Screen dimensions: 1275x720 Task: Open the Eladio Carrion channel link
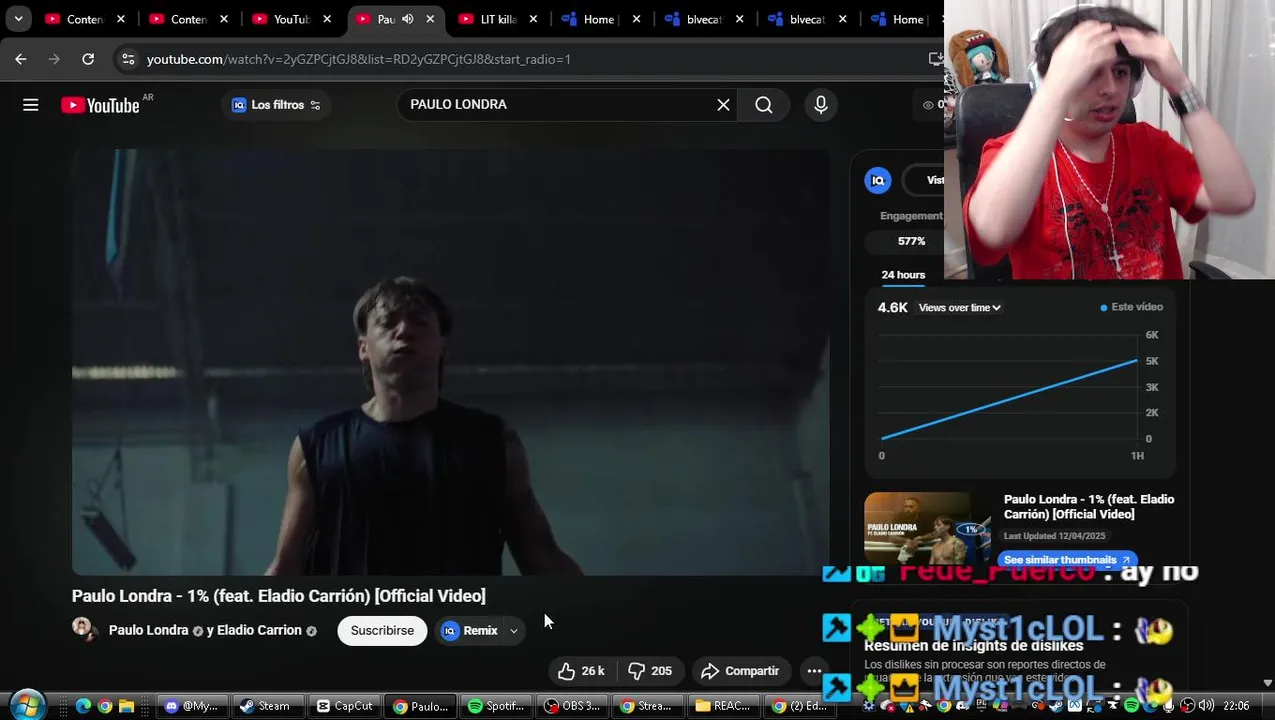coord(259,630)
